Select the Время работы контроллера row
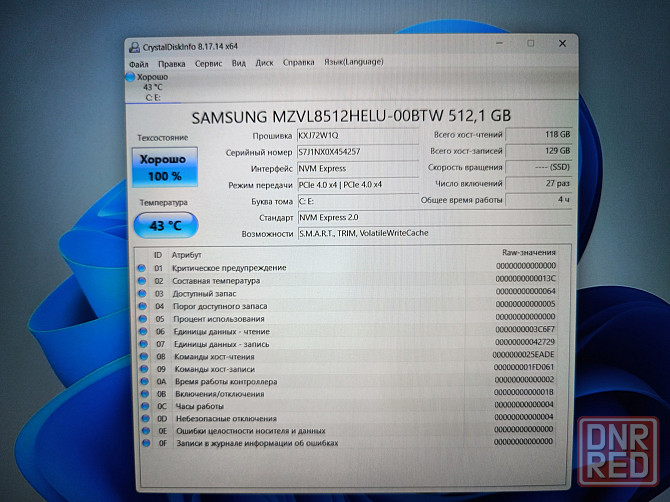Image resolution: width=670 pixels, height=502 pixels. coord(347,380)
